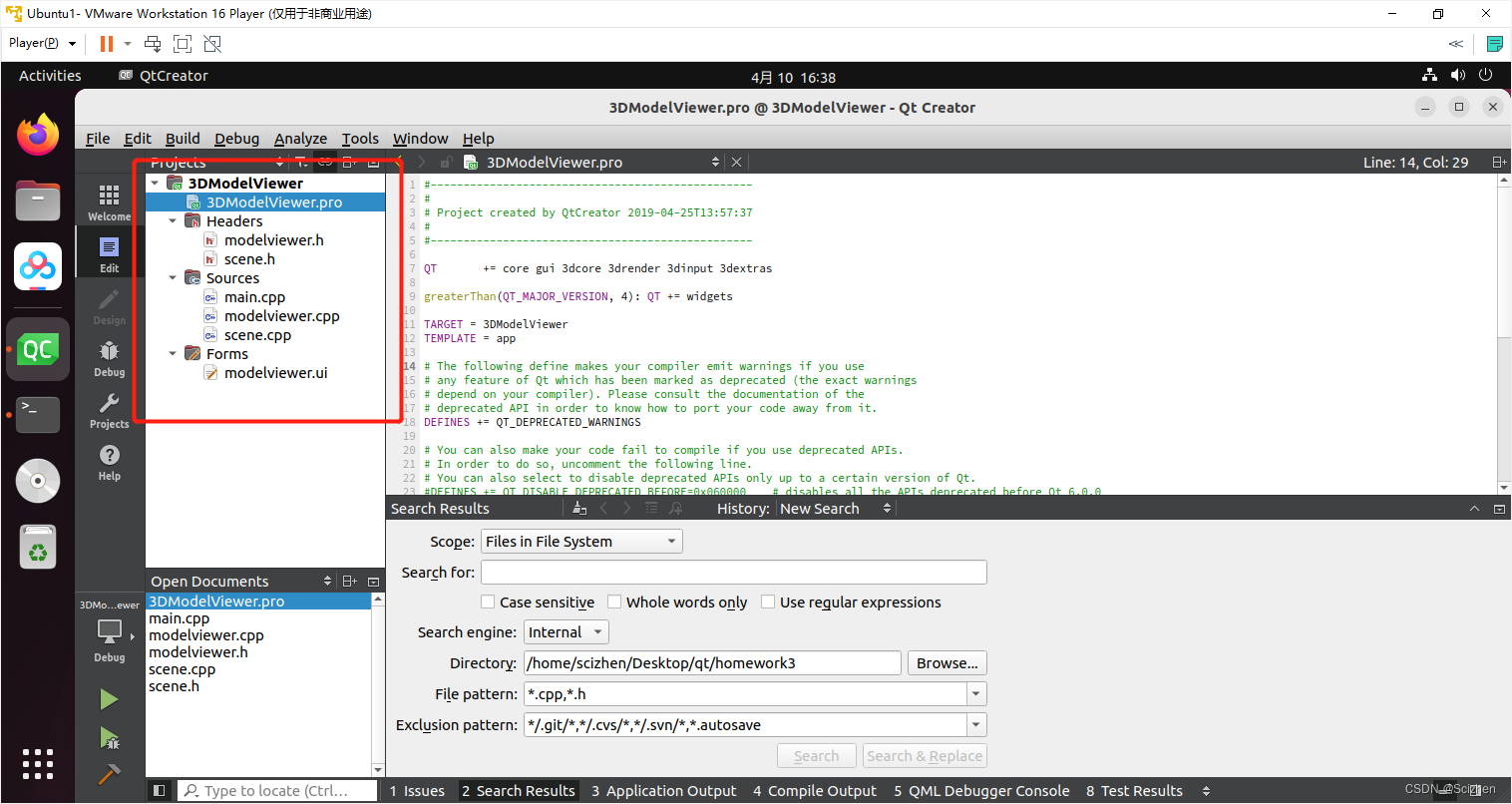Focus the Search for input field
Screen dimensions: 1512x804
coord(733,573)
